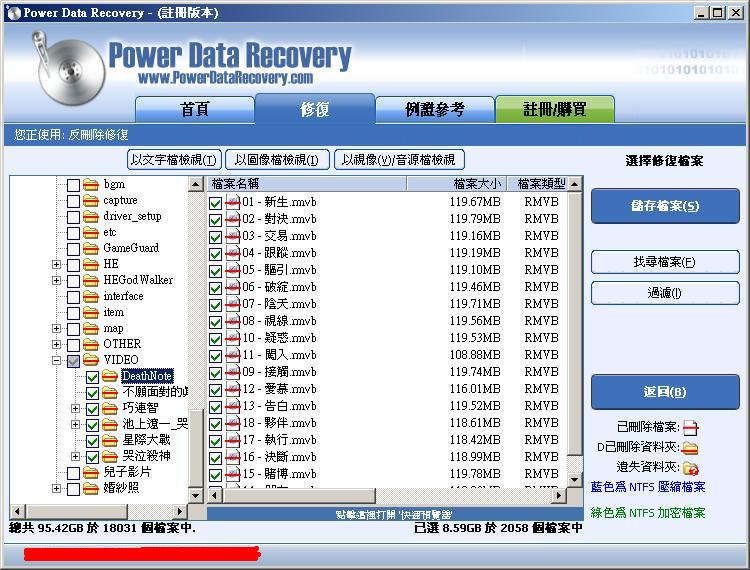Click the folder tree horizontal scrollbar thumb
The width and height of the screenshot is (750, 570).
77,511
